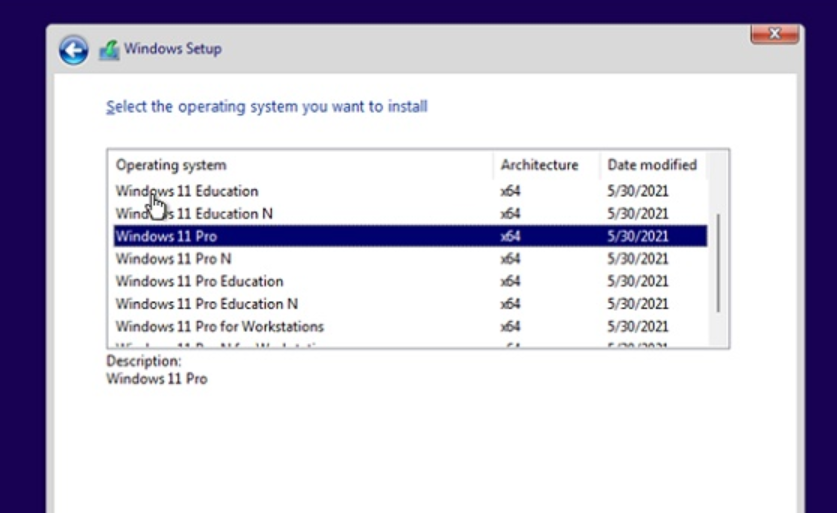Close the Windows Setup dialog
The height and width of the screenshot is (513, 837).
click(775, 34)
